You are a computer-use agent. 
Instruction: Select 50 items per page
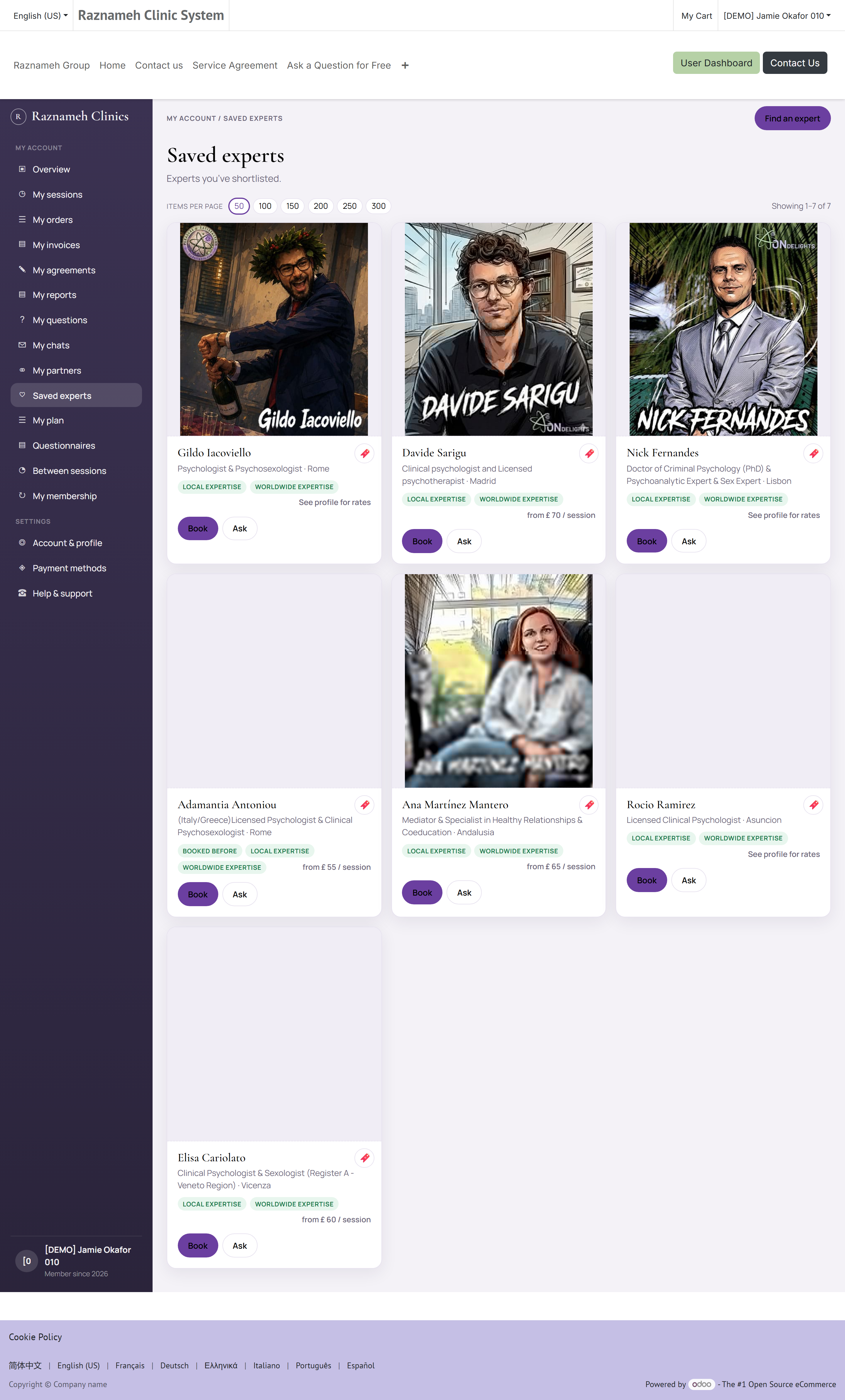point(239,206)
